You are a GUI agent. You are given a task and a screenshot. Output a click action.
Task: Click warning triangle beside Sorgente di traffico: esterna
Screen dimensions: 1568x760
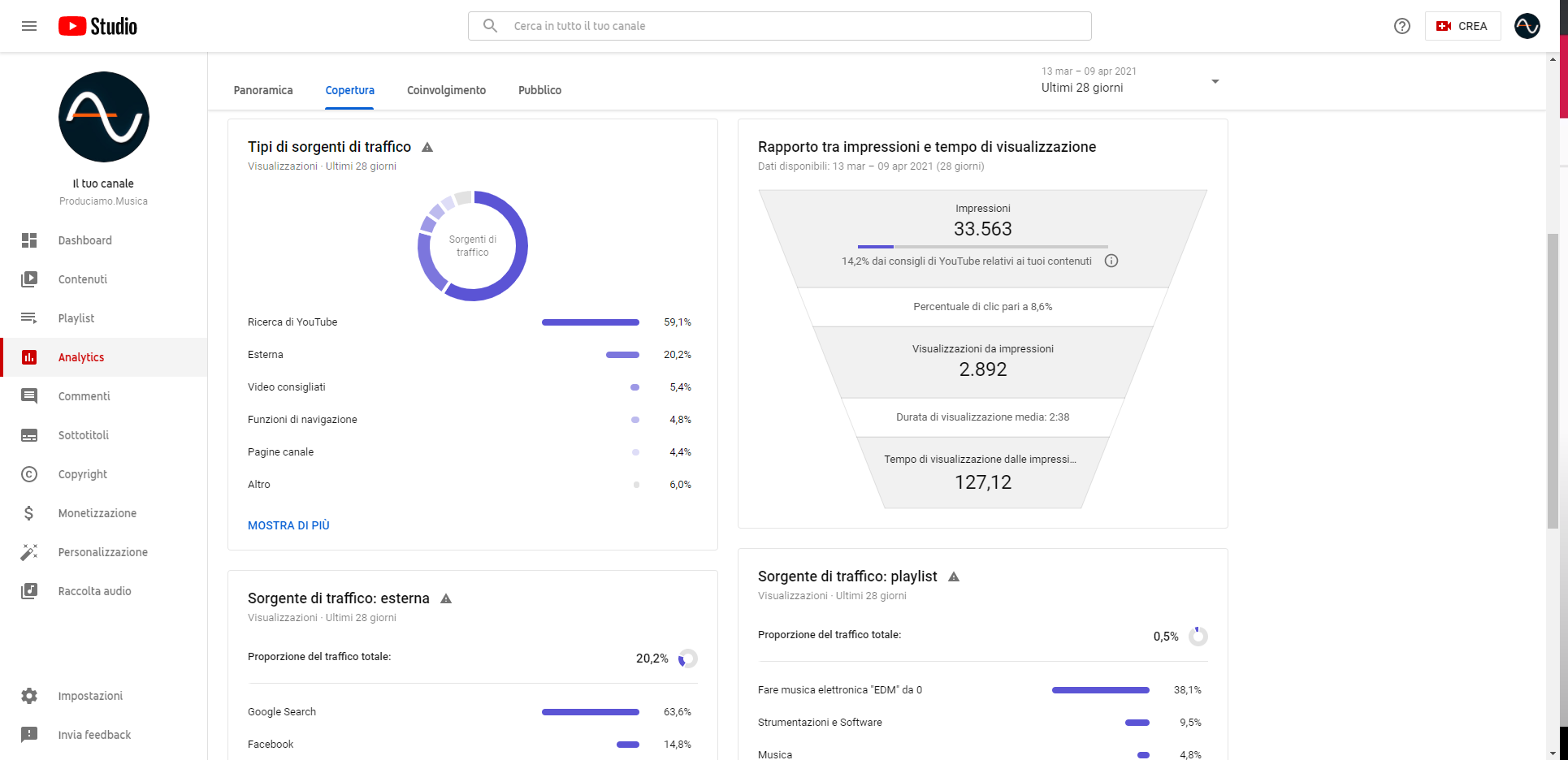(446, 598)
